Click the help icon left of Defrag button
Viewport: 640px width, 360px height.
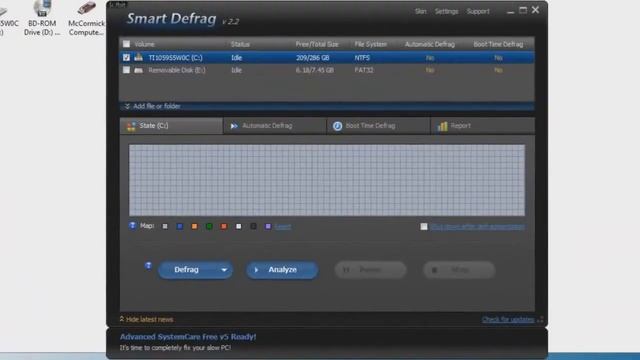pyautogui.click(x=148, y=266)
